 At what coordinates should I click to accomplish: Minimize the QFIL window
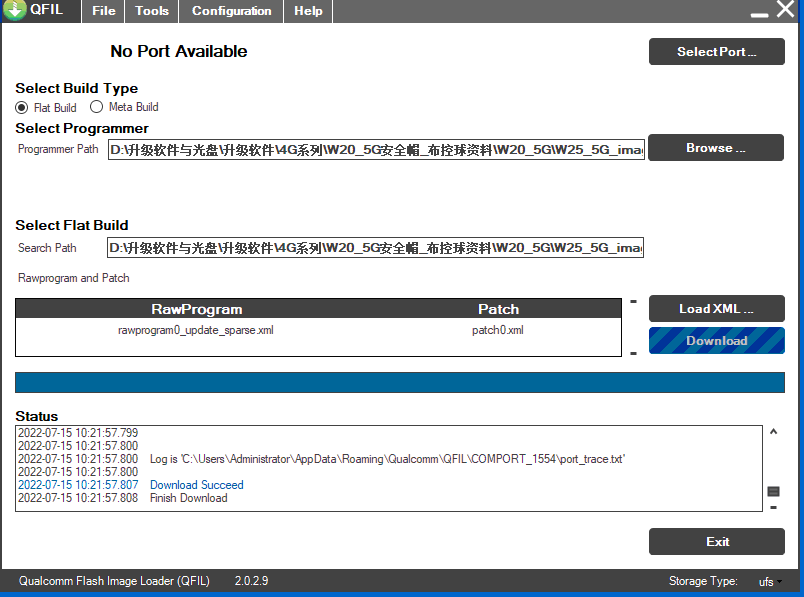pos(759,15)
